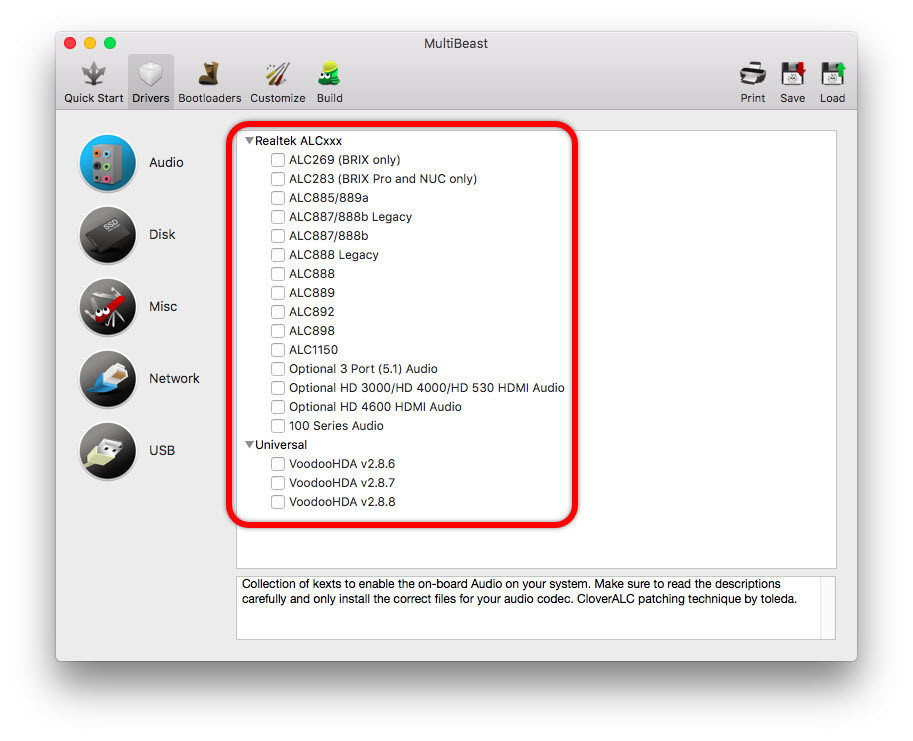
Task: Enable the ALC892 checkbox
Action: point(278,312)
